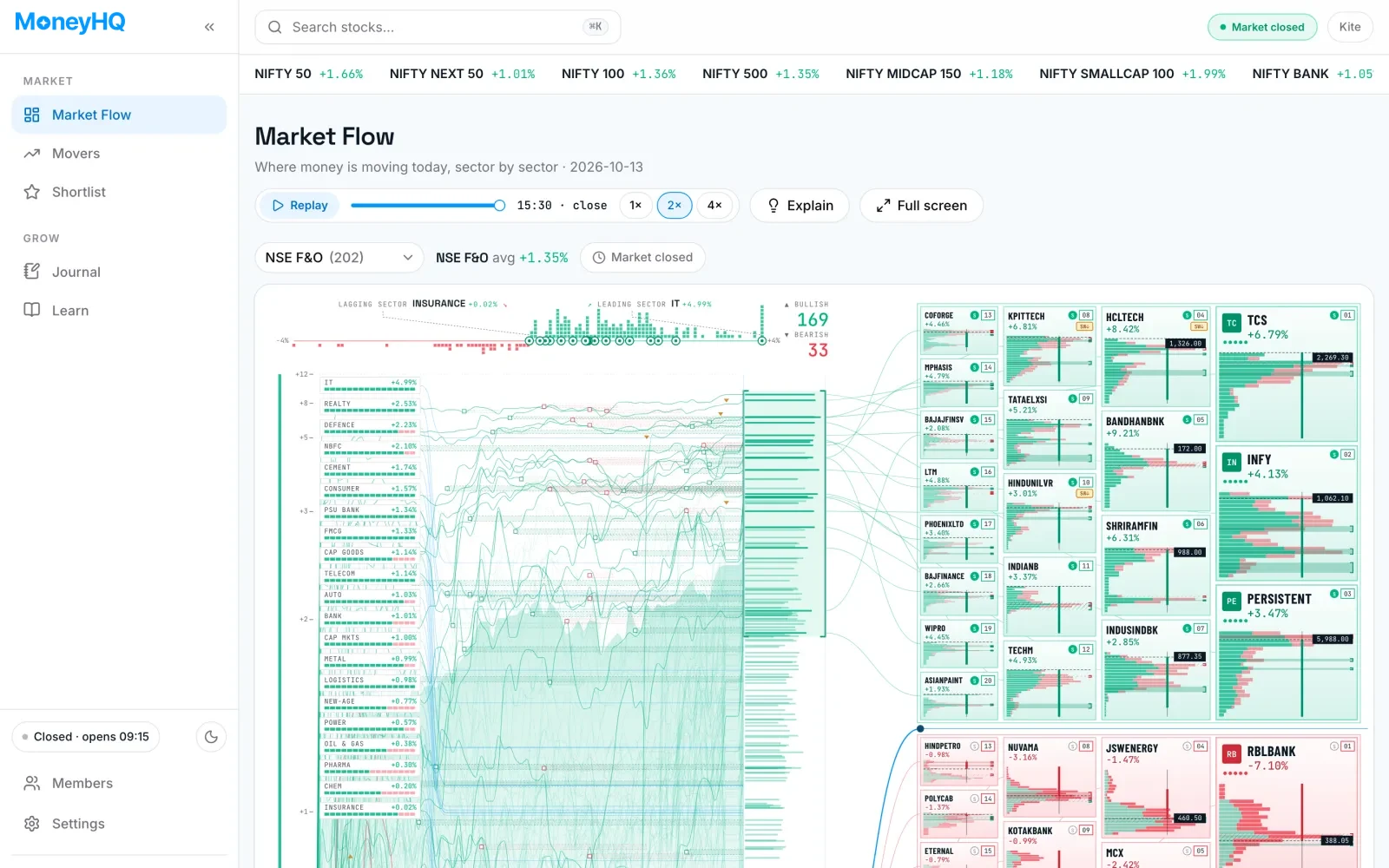The height and width of the screenshot is (868, 1389).
Task: Click the S badge on the SHRIRAMFIN card
Action: pos(1187,524)
